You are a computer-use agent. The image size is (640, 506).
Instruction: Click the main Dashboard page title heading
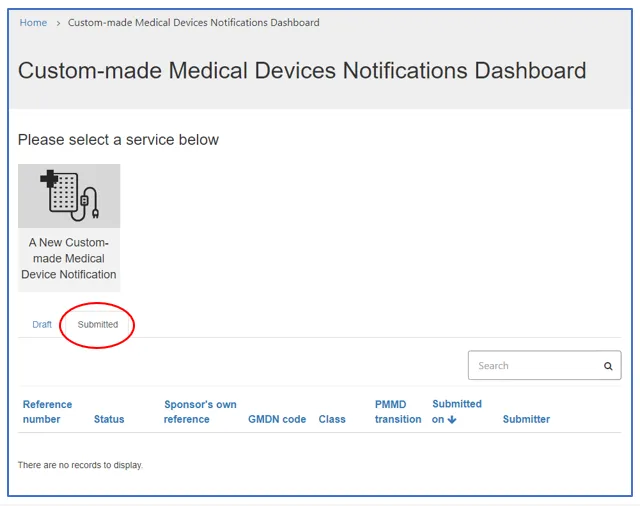click(x=302, y=71)
